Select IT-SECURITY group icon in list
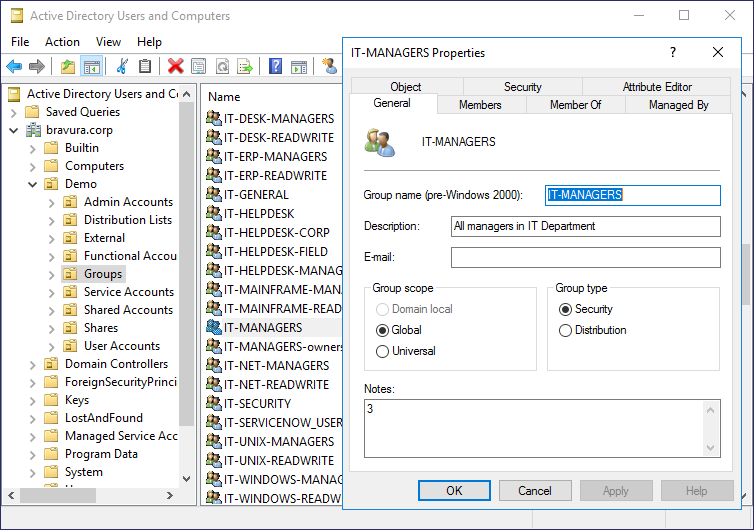The width and height of the screenshot is (754, 530). [213, 403]
